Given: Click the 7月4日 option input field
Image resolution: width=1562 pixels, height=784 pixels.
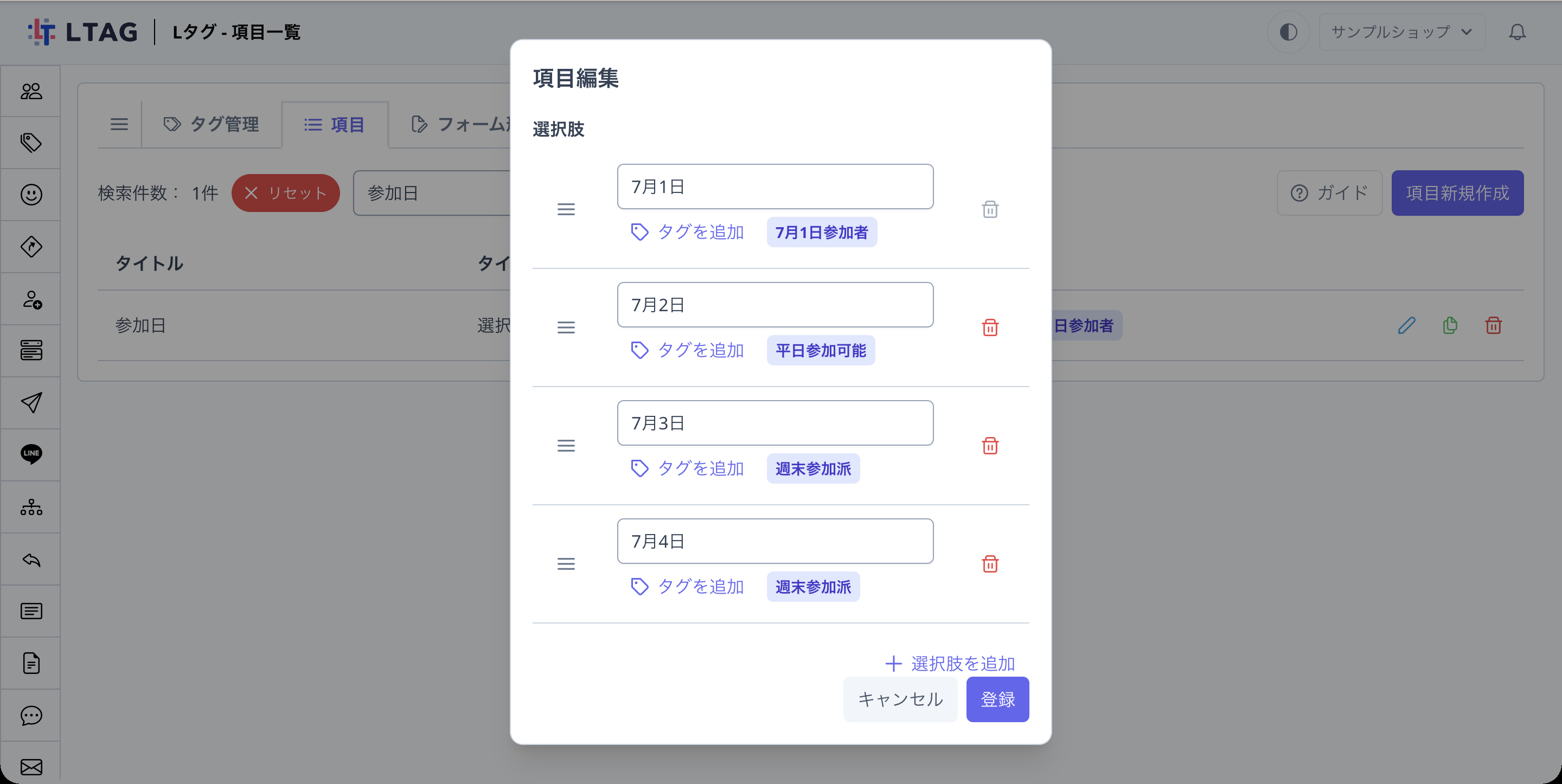Looking at the screenshot, I should pos(775,542).
